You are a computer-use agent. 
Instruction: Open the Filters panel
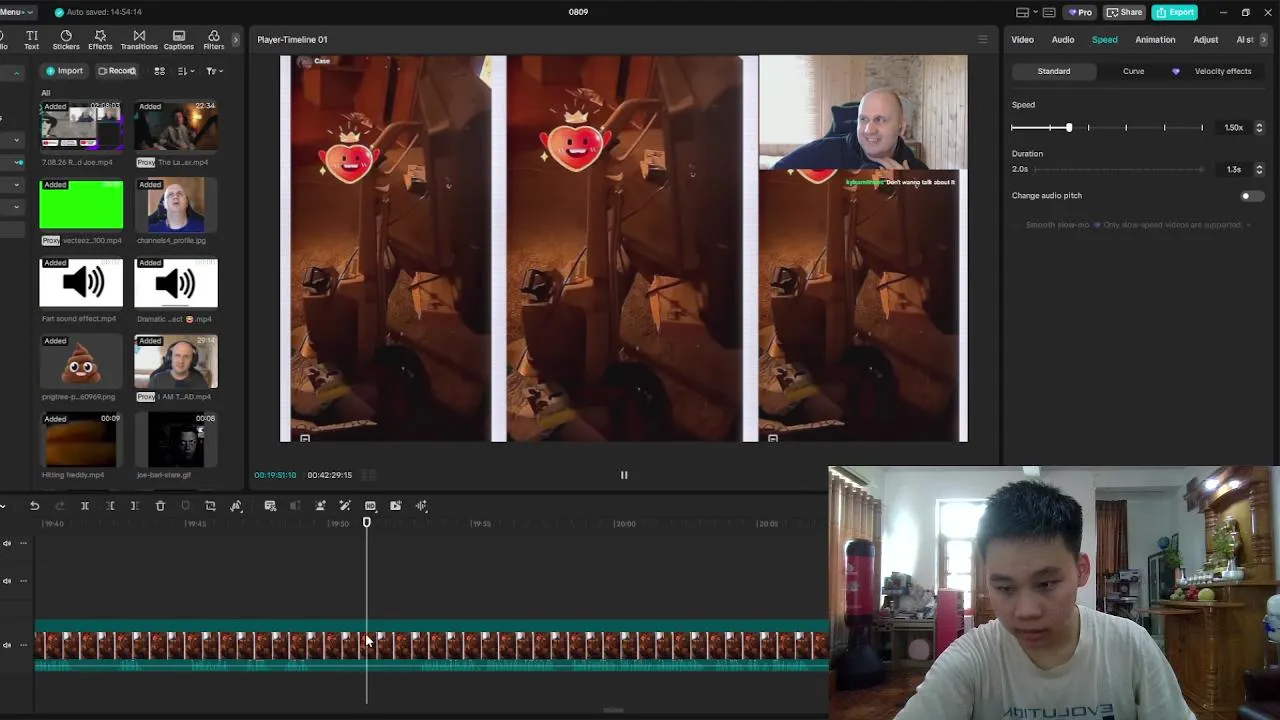[x=214, y=40]
